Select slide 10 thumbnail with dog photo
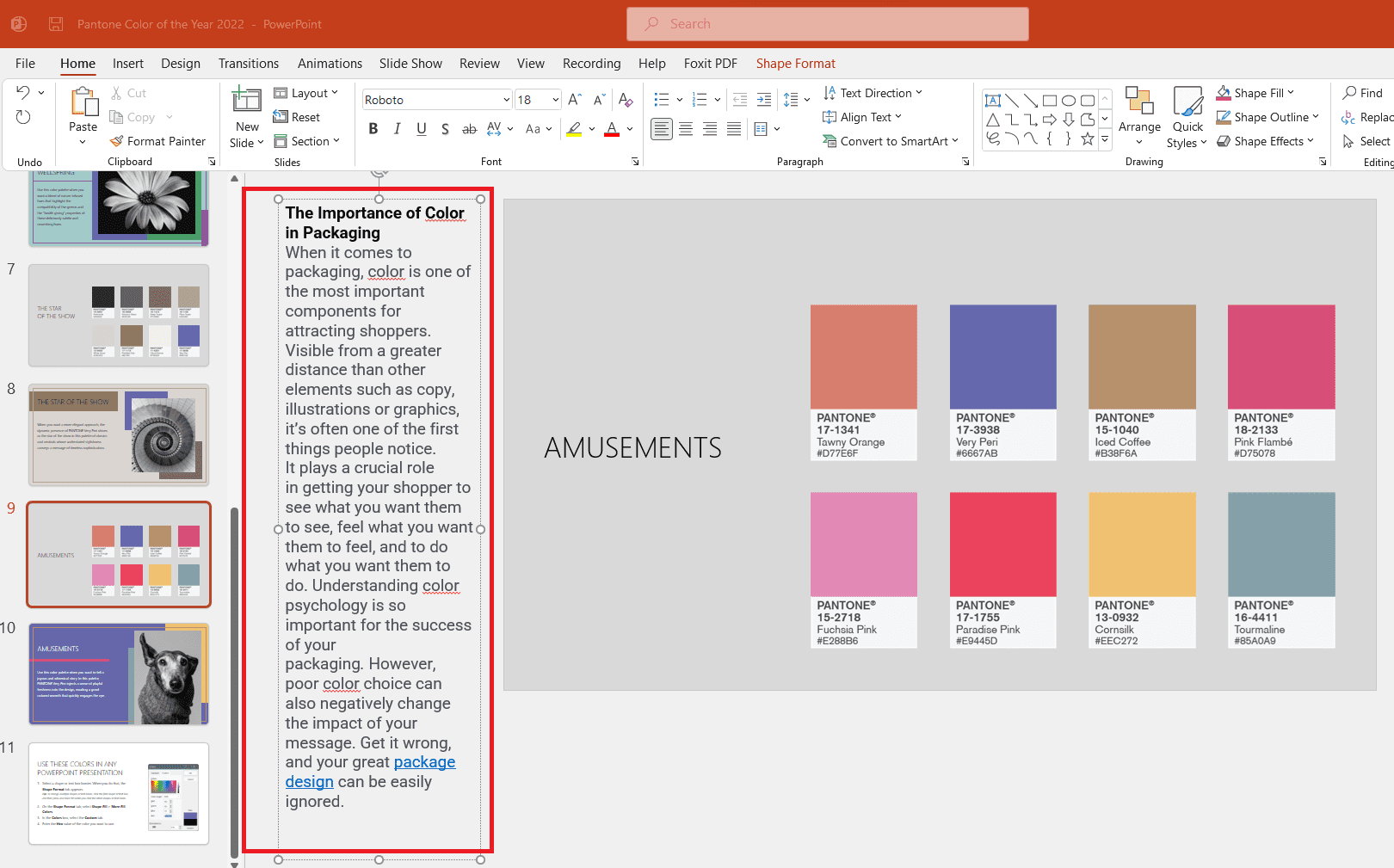 [x=119, y=674]
